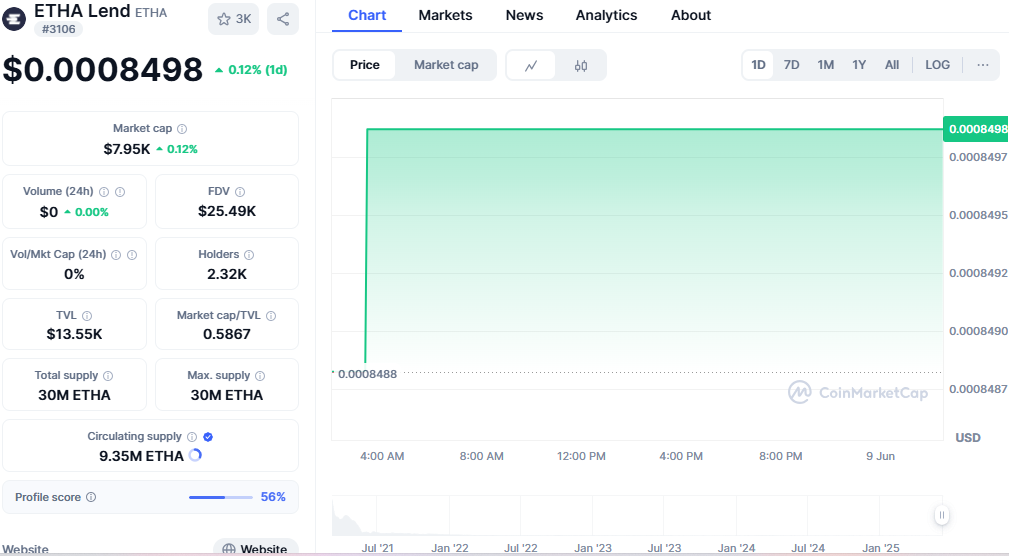Open the Markets tab
This screenshot has width=1009, height=556.
[445, 15]
